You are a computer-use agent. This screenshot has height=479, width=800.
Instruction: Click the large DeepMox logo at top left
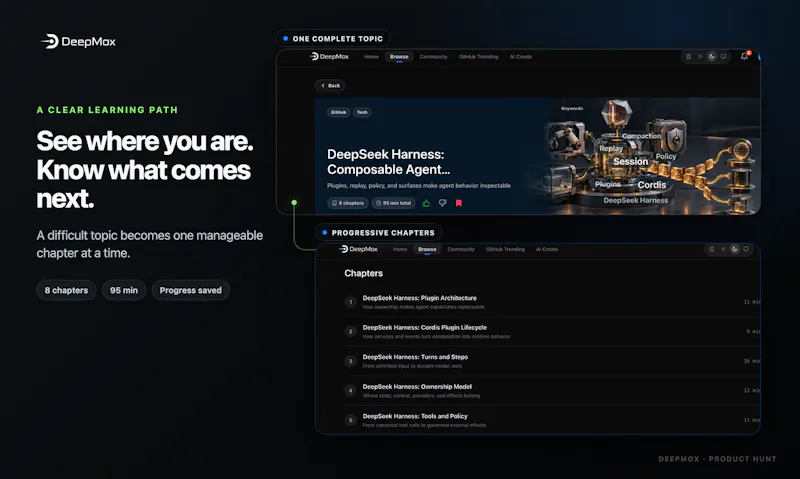click(x=78, y=41)
